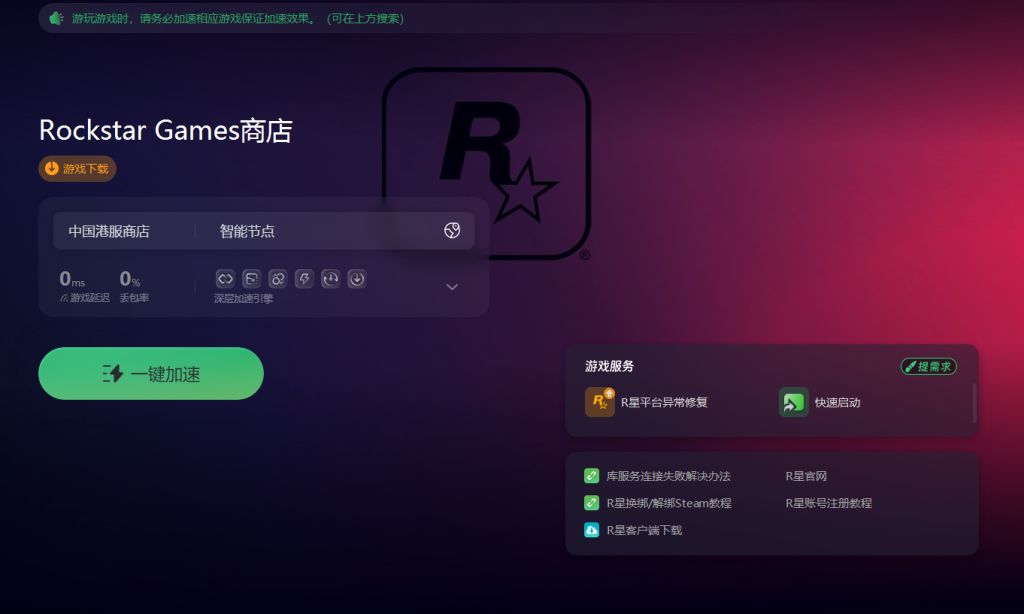Start acceleration with the 一键加速 button
The image size is (1024, 614).
click(x=151, y=374)
